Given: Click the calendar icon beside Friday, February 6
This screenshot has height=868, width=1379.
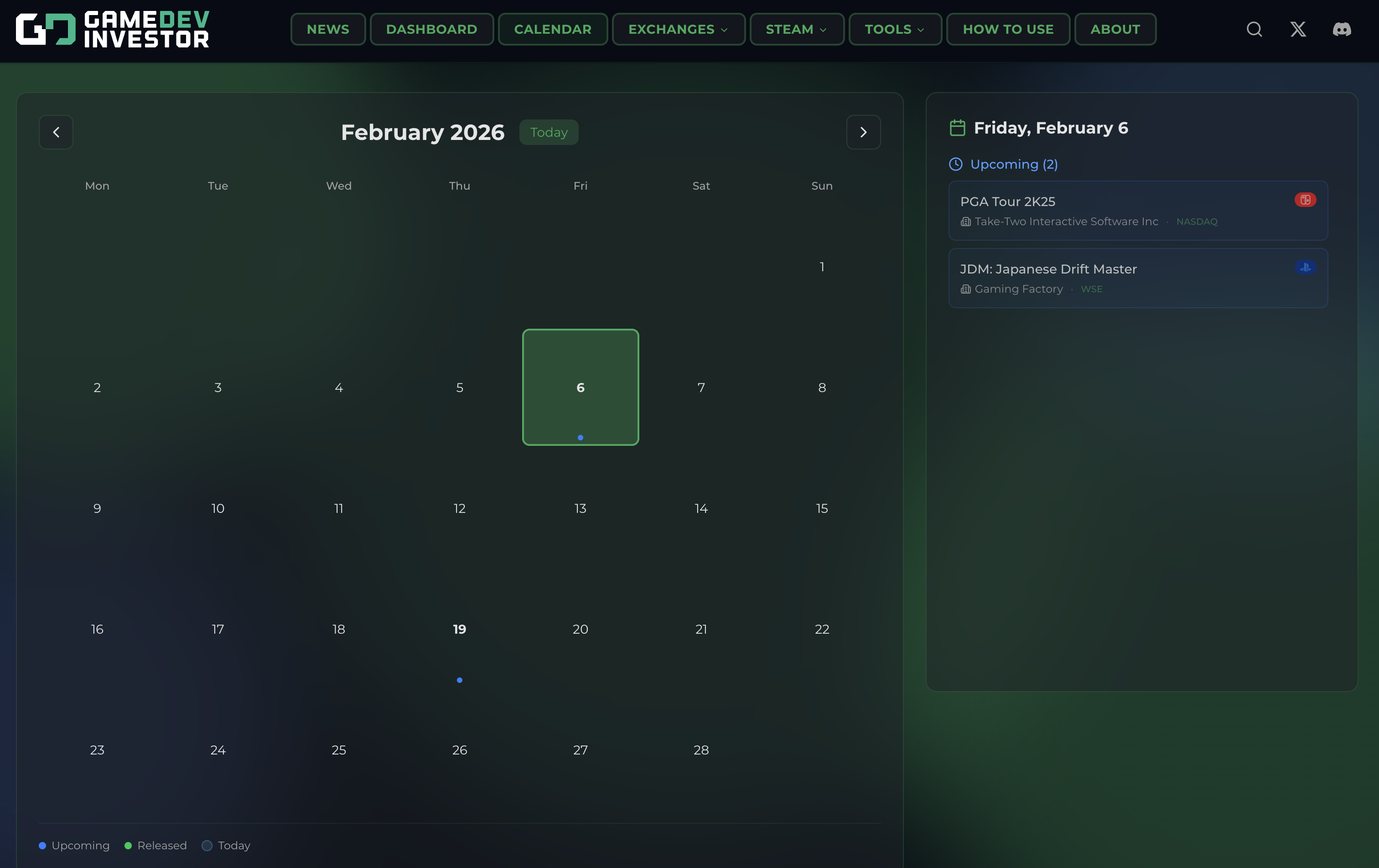Looking at the screenshot, I should 957,128.
